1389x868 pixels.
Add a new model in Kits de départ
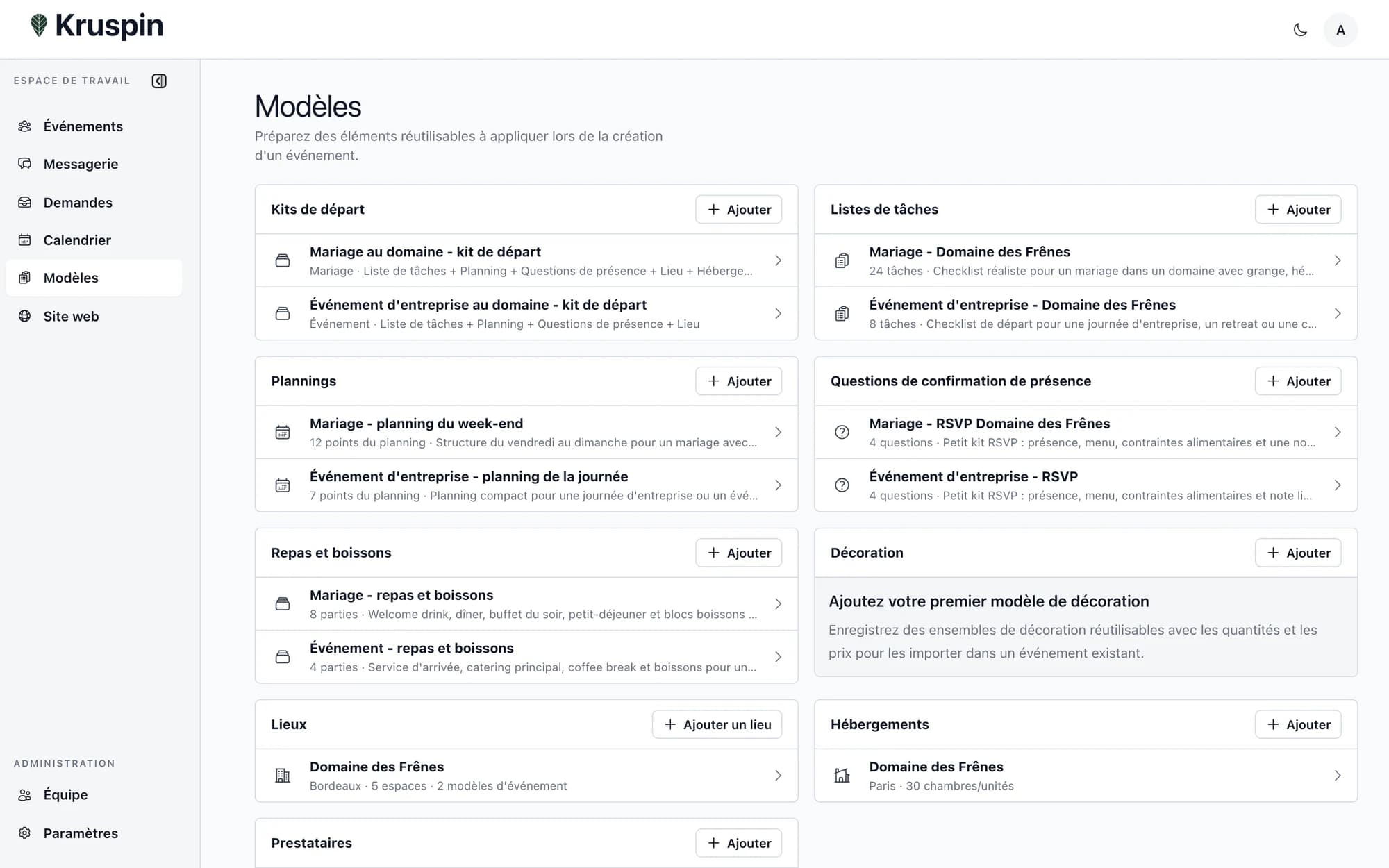(738, 210)
